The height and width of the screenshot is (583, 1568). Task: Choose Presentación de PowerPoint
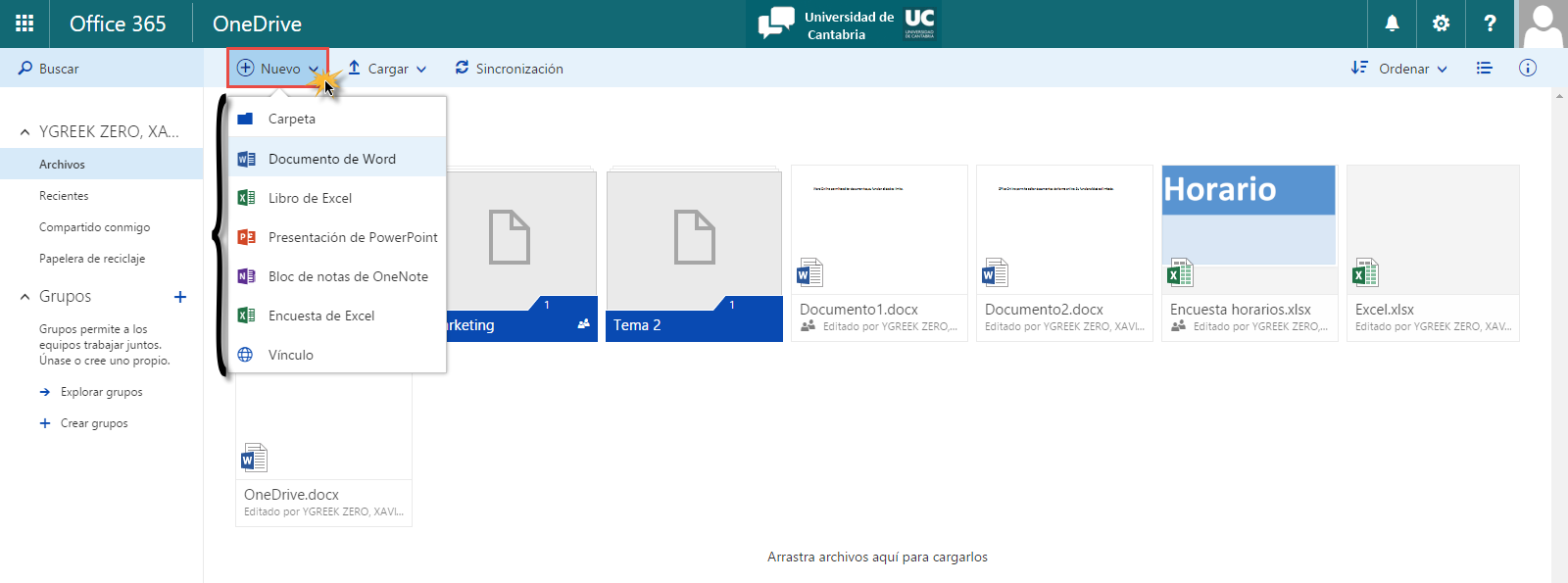tap(337, 237)
